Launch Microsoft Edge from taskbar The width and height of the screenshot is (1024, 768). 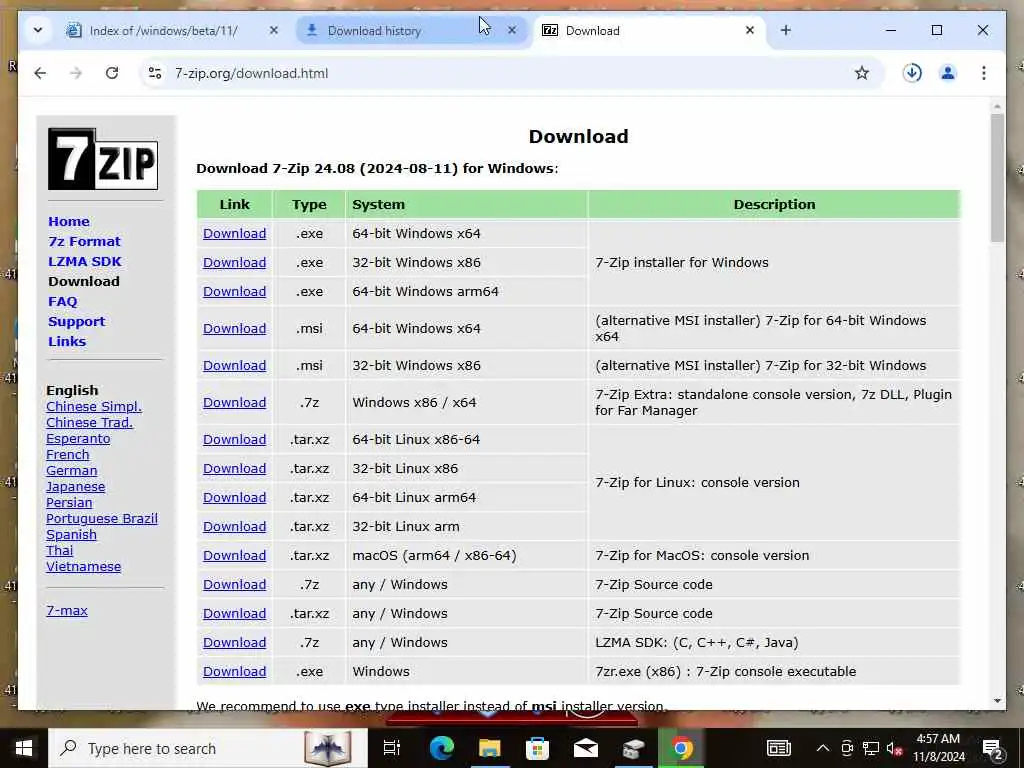441,748
